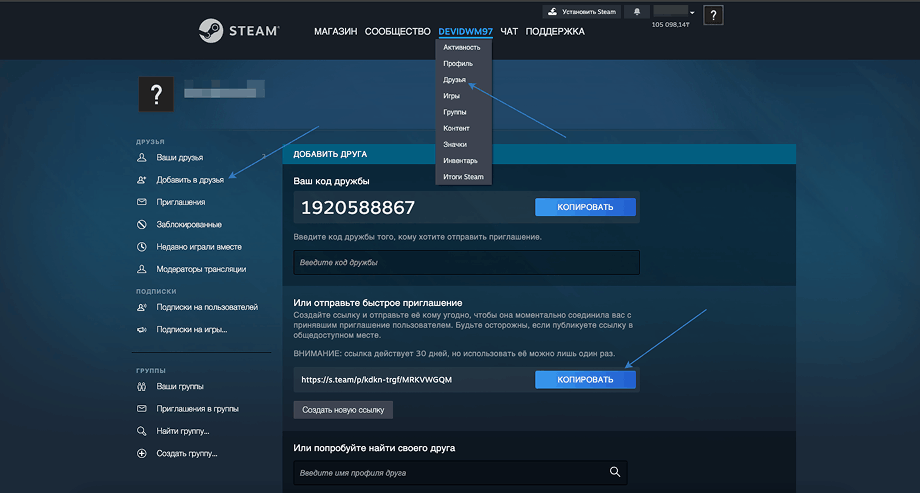Open Найти группу link
Screen dimensions: 920x493
183,431
